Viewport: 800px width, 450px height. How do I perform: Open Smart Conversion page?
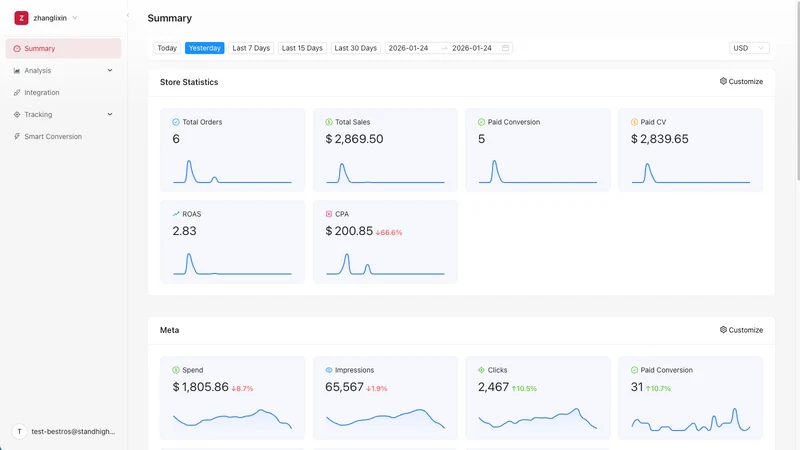pos(64,136)
